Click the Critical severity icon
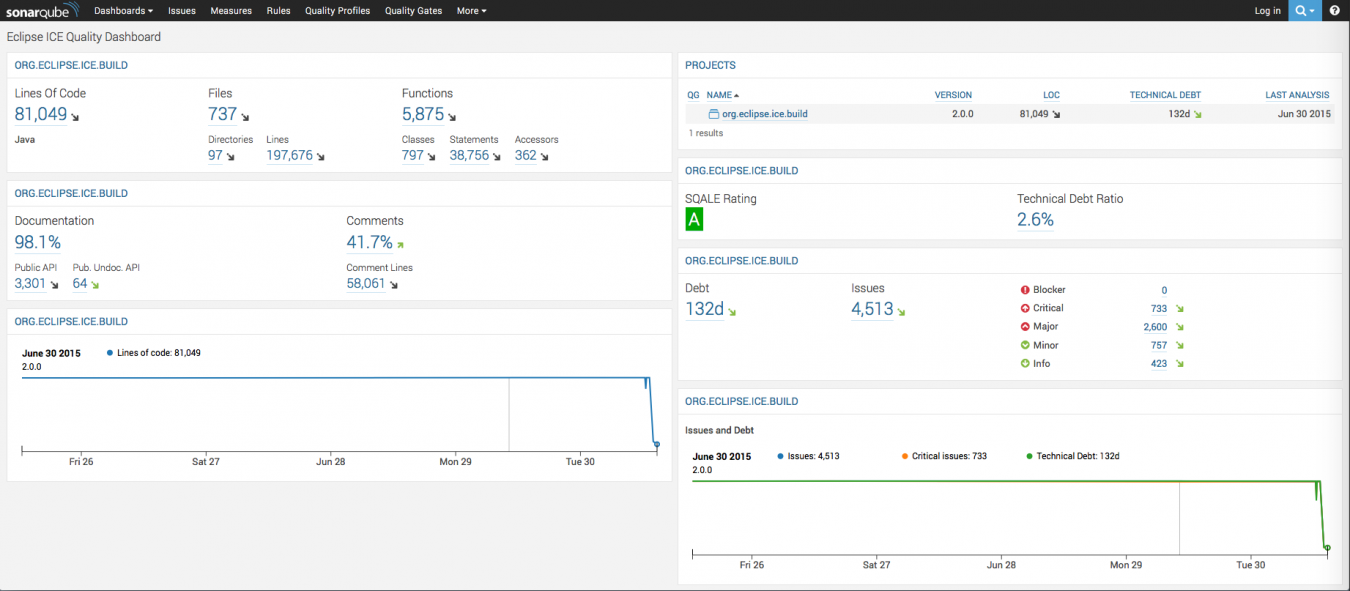This screenshot has height=591, width=1350. tap(1025, 308)
